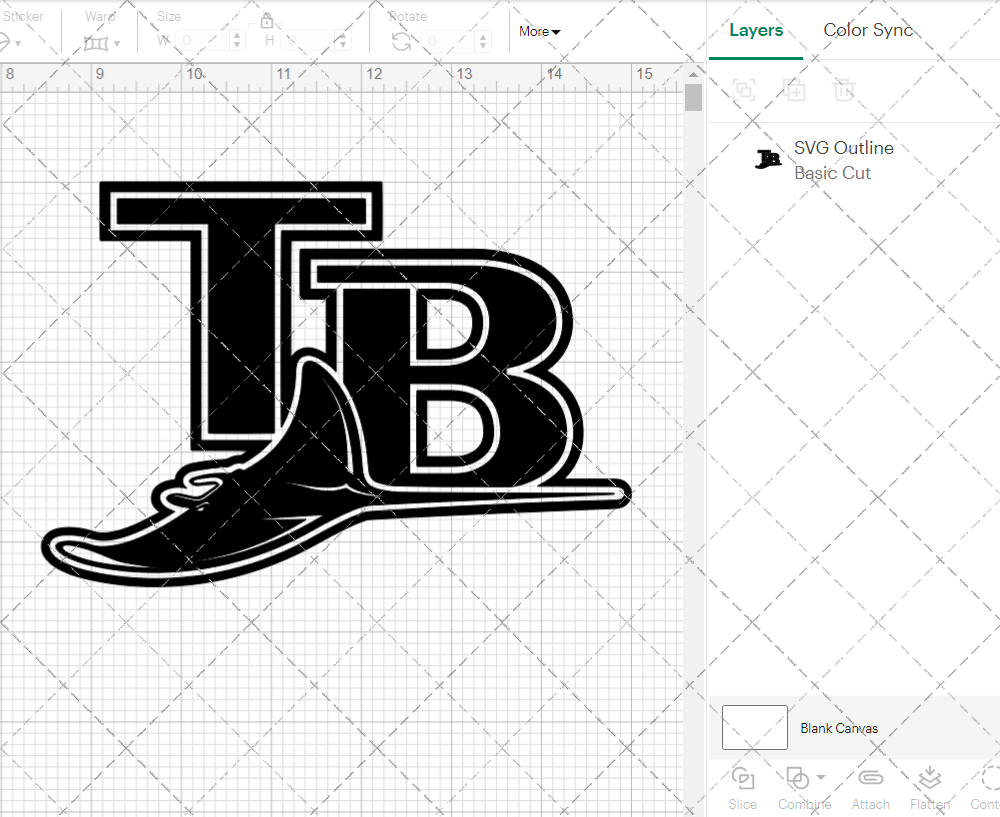Click the Width size input field
Image resolution: width=1000 pixels, height=817 pixels.
203,41
